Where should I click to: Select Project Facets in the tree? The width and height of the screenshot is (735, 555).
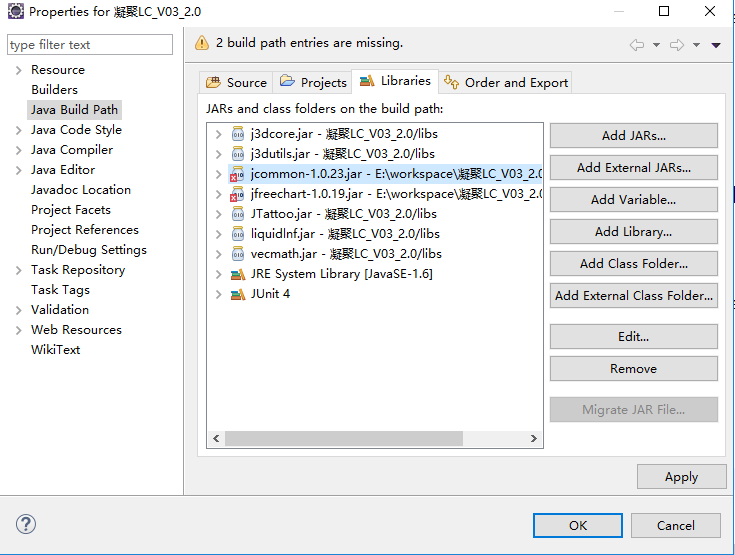71,210
